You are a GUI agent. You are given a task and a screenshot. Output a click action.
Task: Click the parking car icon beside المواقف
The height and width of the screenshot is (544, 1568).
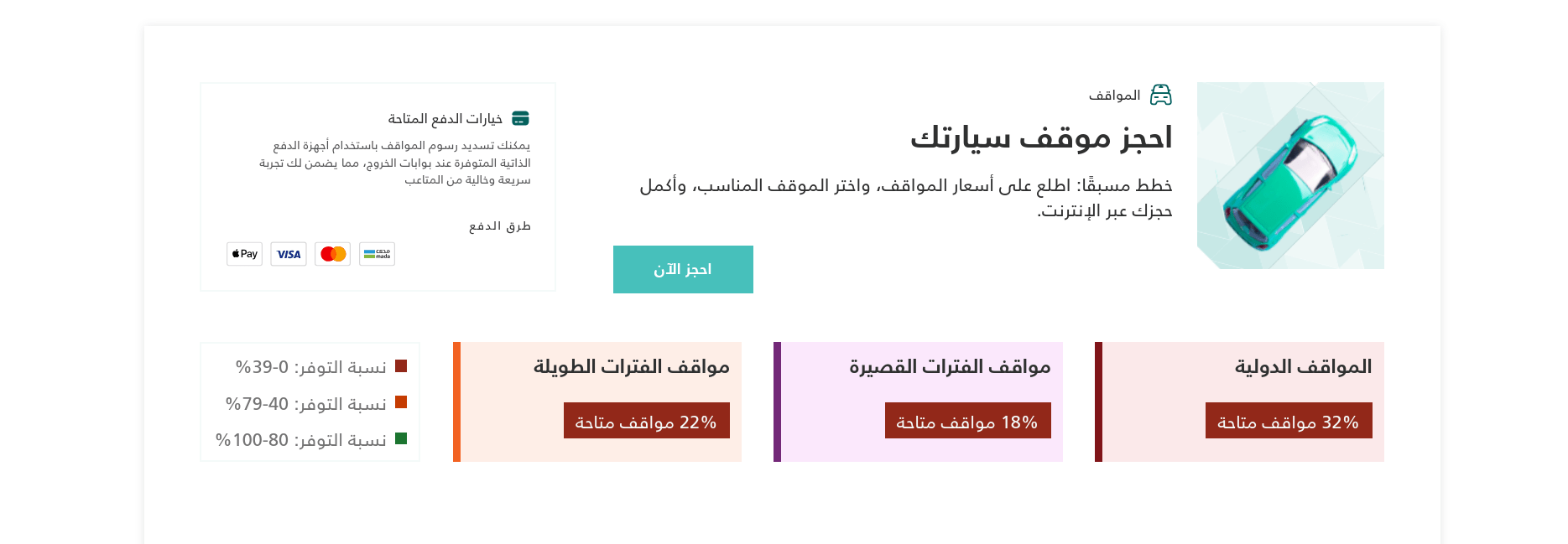point(1160,96)
